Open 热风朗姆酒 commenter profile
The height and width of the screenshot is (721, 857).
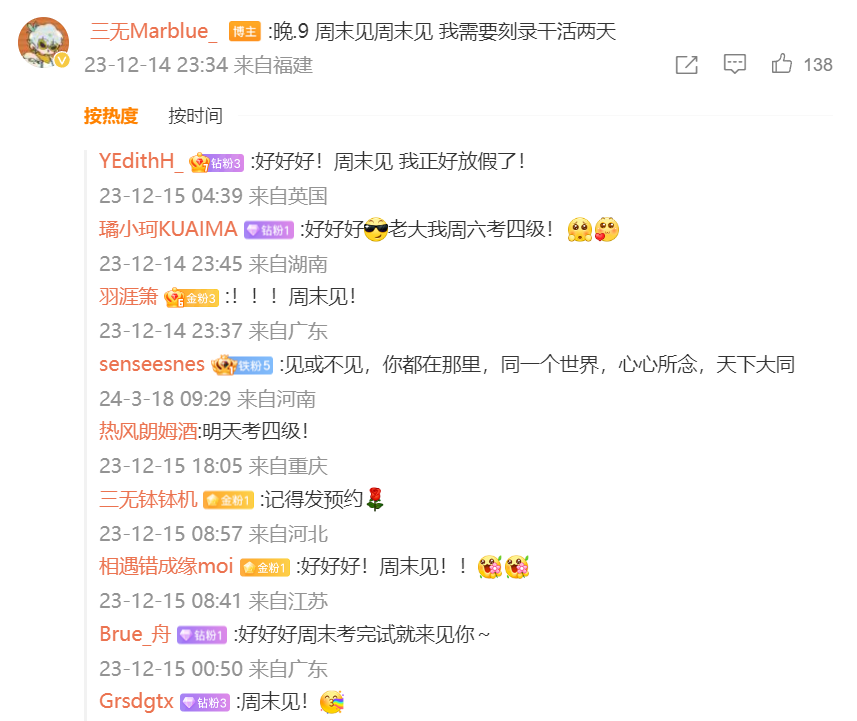(x=148, y=432)
